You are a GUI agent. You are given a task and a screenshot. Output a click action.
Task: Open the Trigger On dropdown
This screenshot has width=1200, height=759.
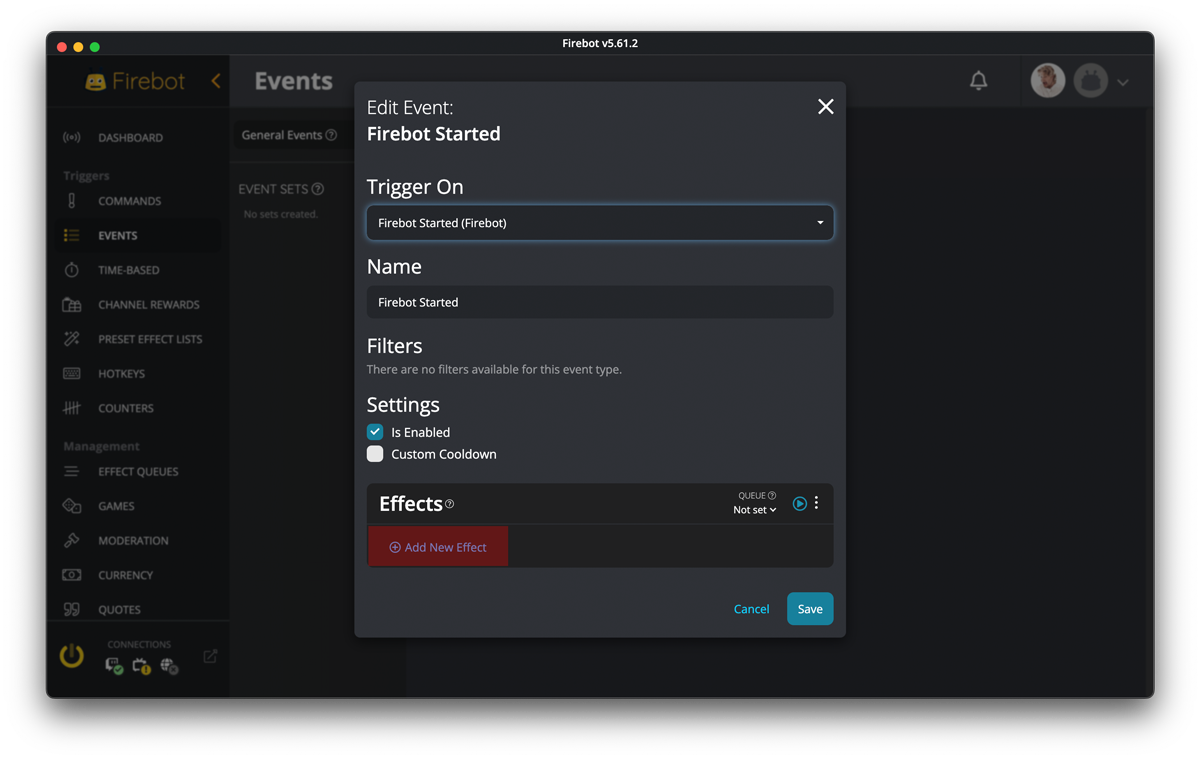[600, 223]
